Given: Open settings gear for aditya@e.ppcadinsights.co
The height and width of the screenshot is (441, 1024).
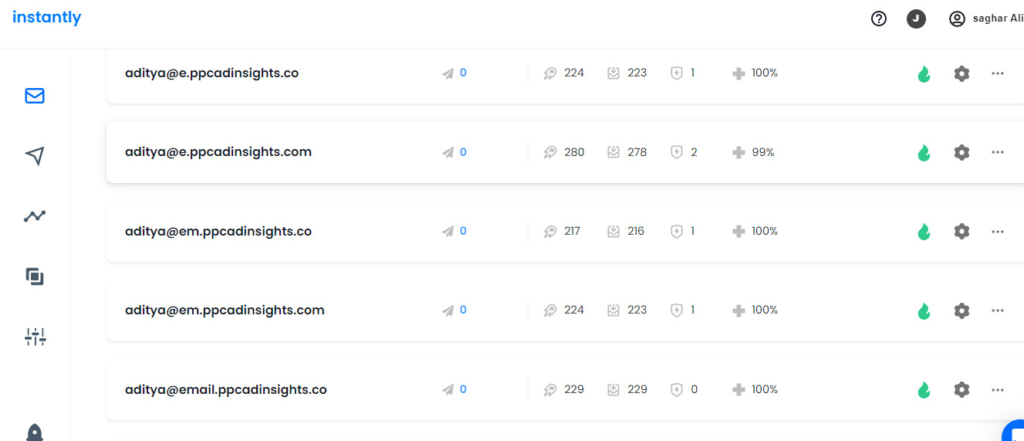Looking at the screenshot, I should [x=961, y=73].
